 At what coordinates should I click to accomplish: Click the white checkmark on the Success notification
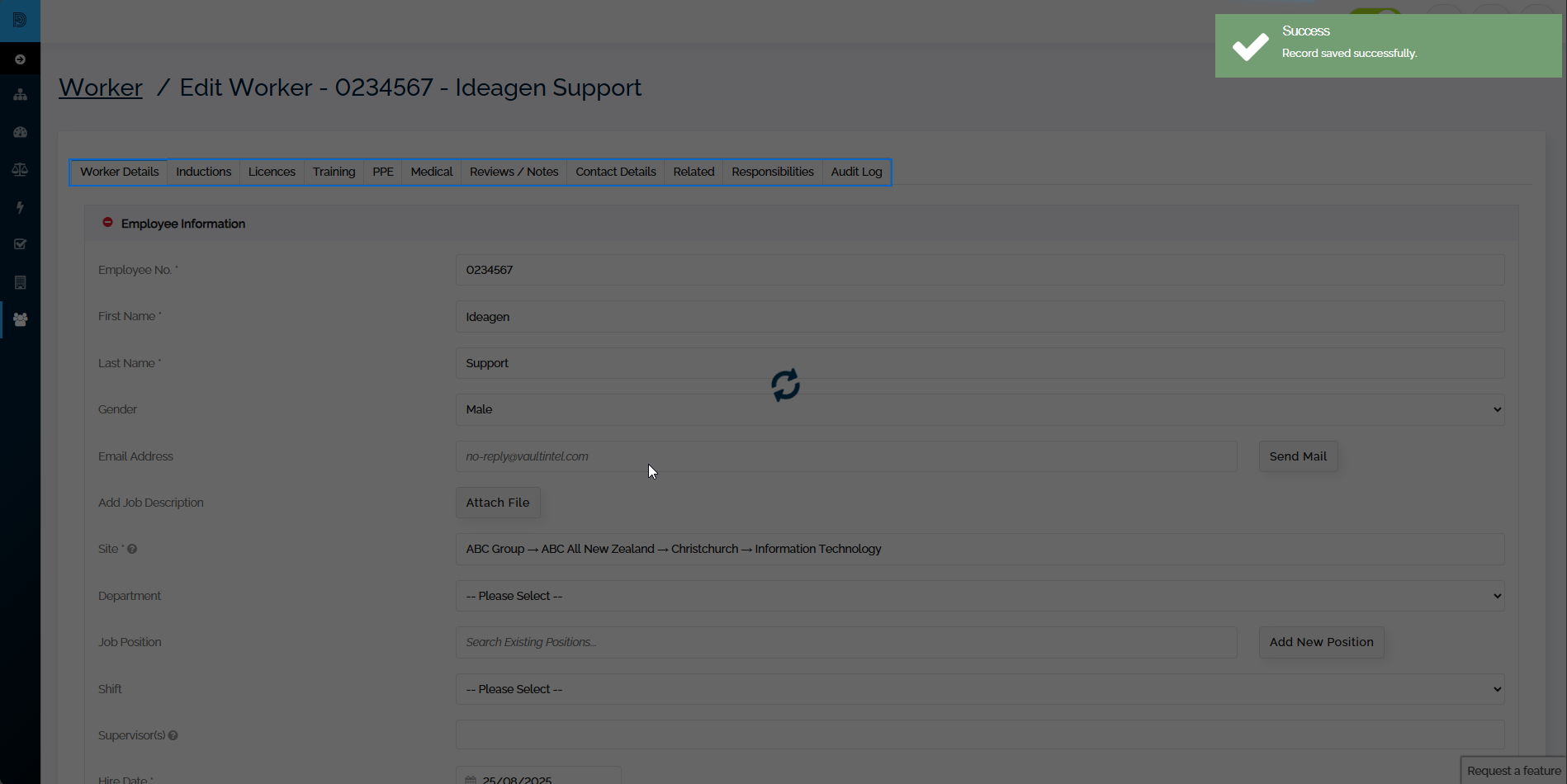(x=1250, y=46)
